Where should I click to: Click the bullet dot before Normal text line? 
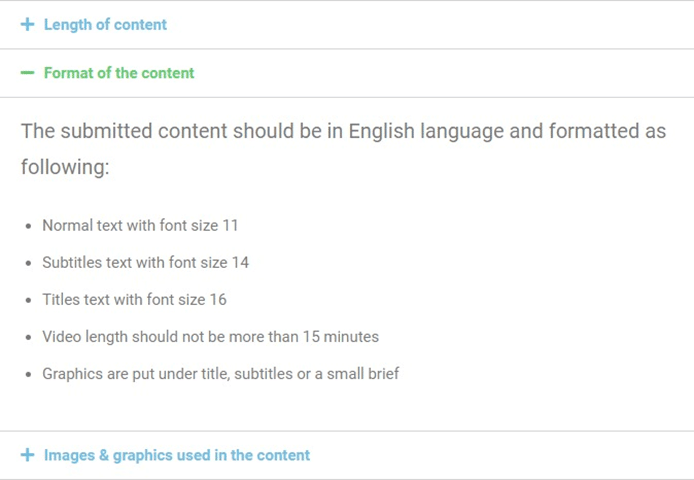pyautogui.click(x=28, y=226)
